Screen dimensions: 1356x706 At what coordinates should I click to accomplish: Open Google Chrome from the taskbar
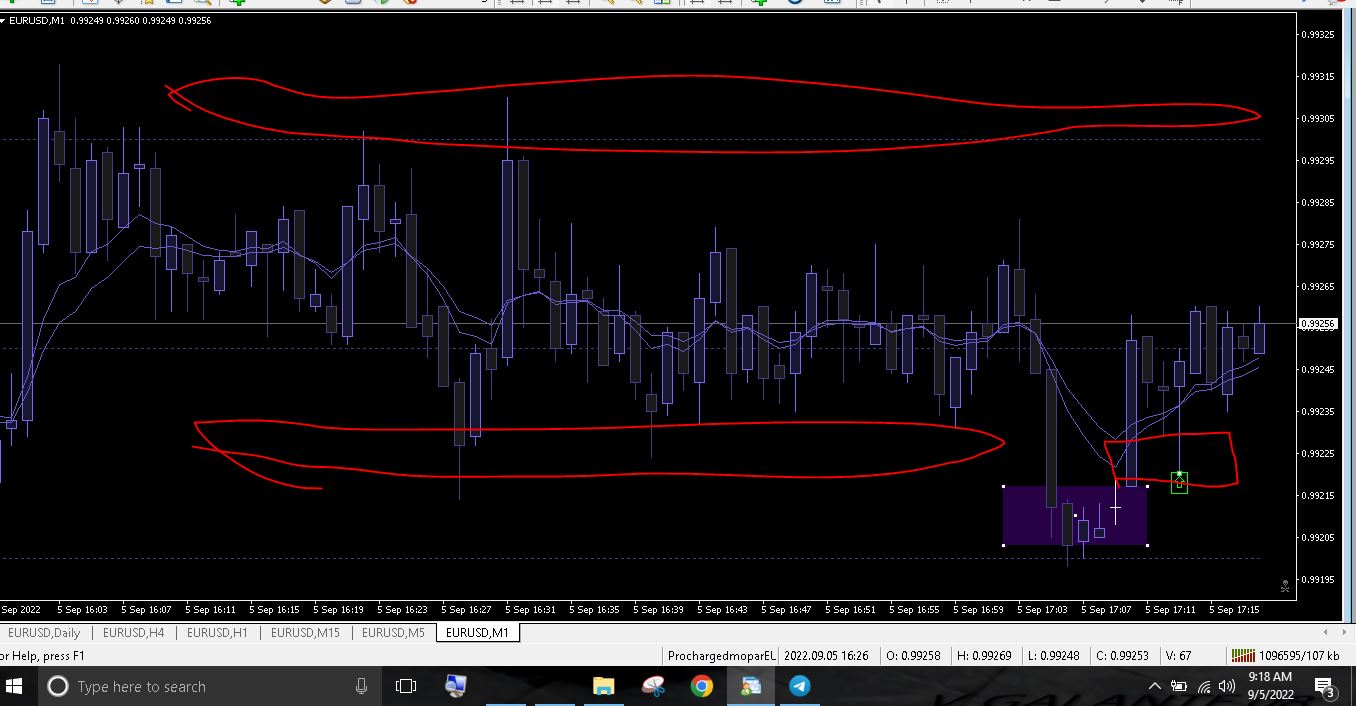[701, 686]
